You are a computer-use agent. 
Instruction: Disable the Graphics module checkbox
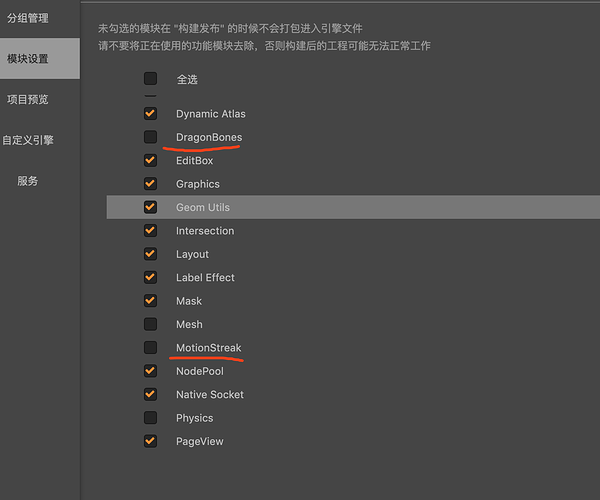[x=150, y=184]
